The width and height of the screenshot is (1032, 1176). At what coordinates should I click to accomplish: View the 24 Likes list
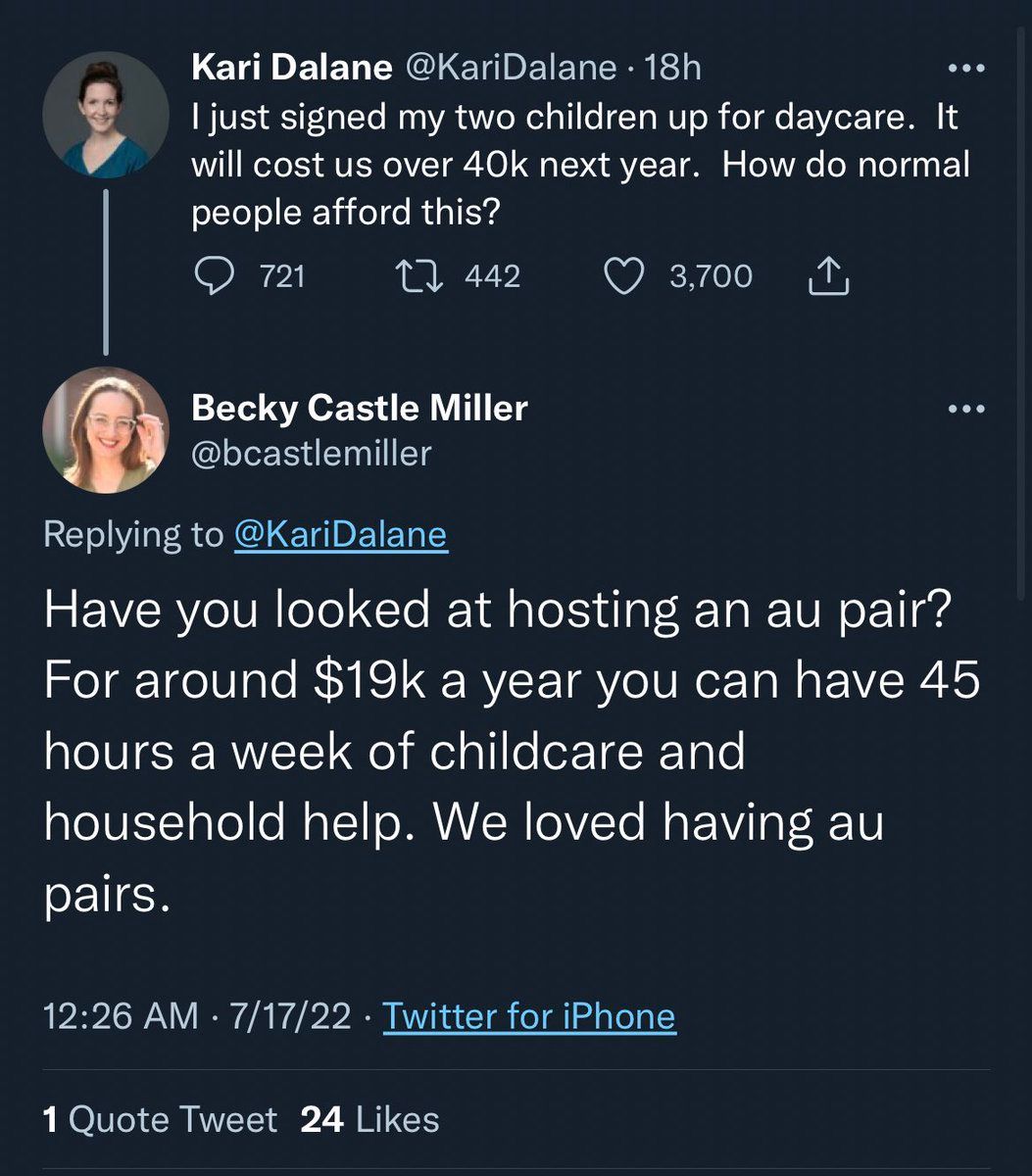pos(369,1119)
